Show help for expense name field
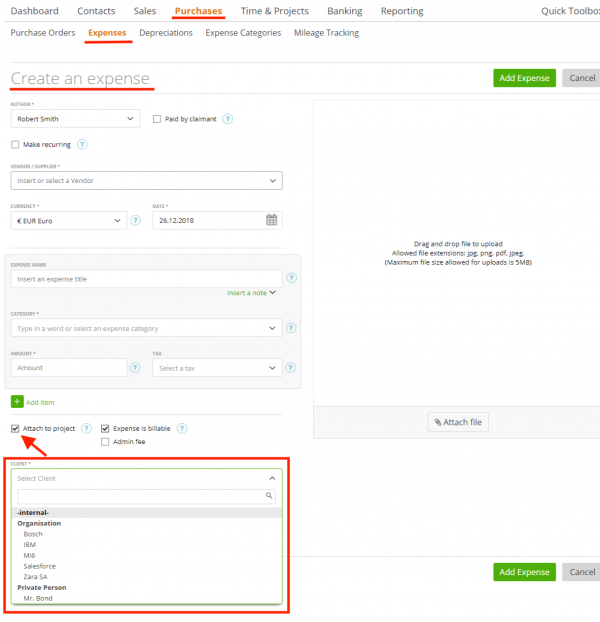Screen dimensions: 600x622 291,278
